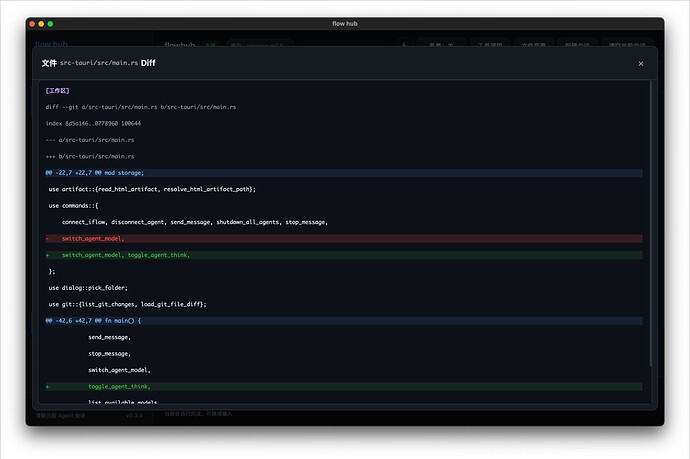Screen dimensions: 690x459
Task: Click the [工作区] section label
Action: [57, 90]
